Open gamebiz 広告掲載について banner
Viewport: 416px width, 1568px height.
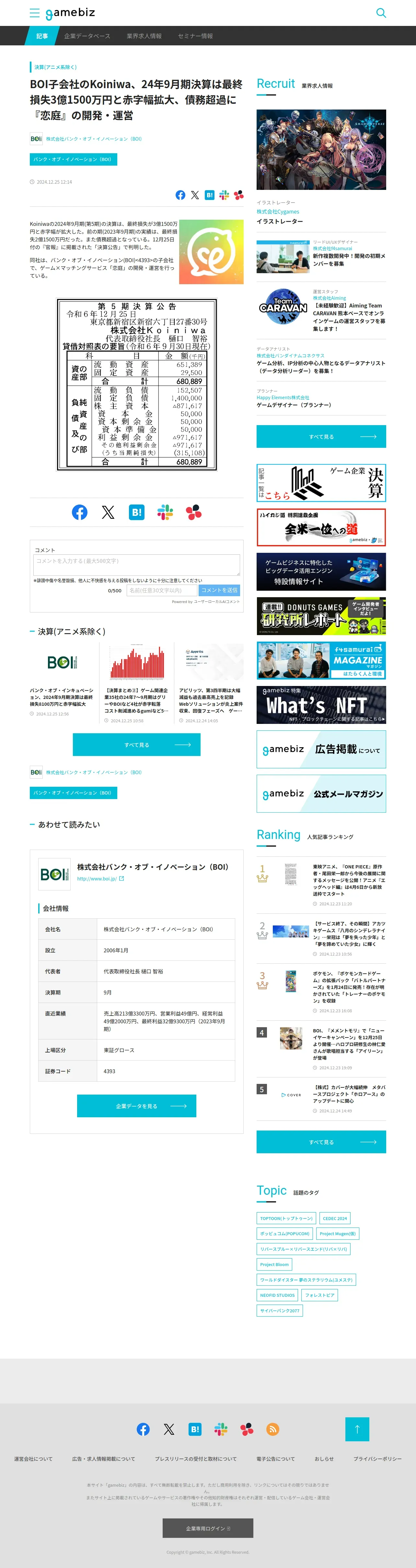pyautogui.click(x=321, y=749)
